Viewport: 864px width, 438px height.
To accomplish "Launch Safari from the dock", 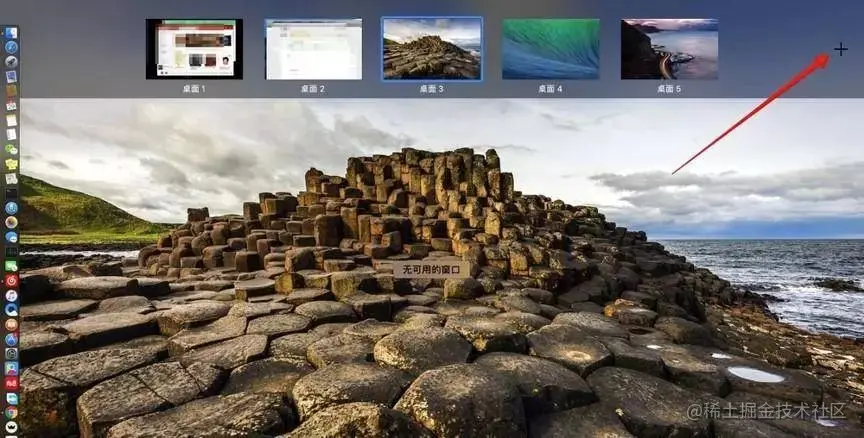I will pyautogui.click(x=12, y=47).
